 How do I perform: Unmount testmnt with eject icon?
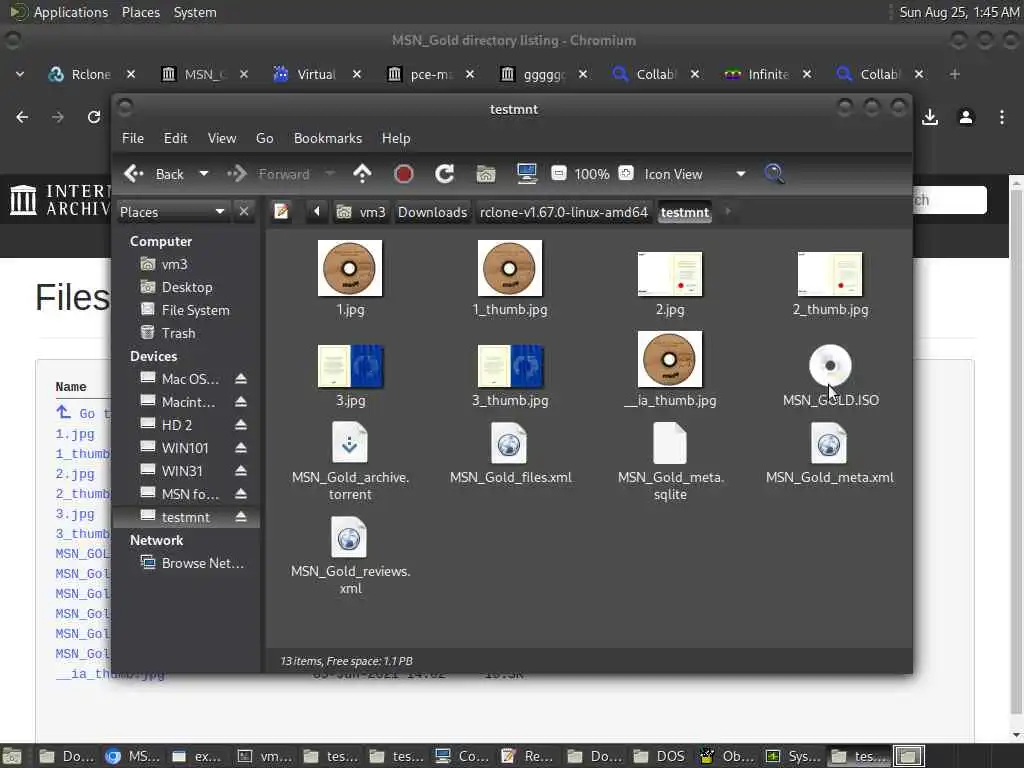click(241, 517)
